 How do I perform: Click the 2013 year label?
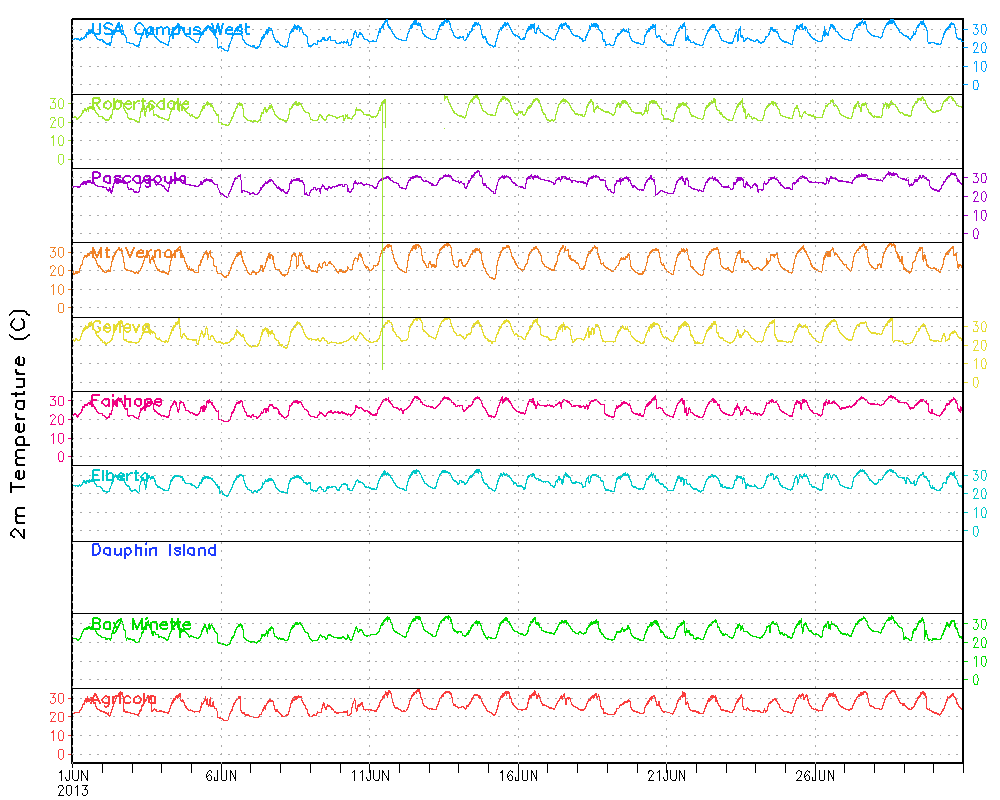click(73, 790)
